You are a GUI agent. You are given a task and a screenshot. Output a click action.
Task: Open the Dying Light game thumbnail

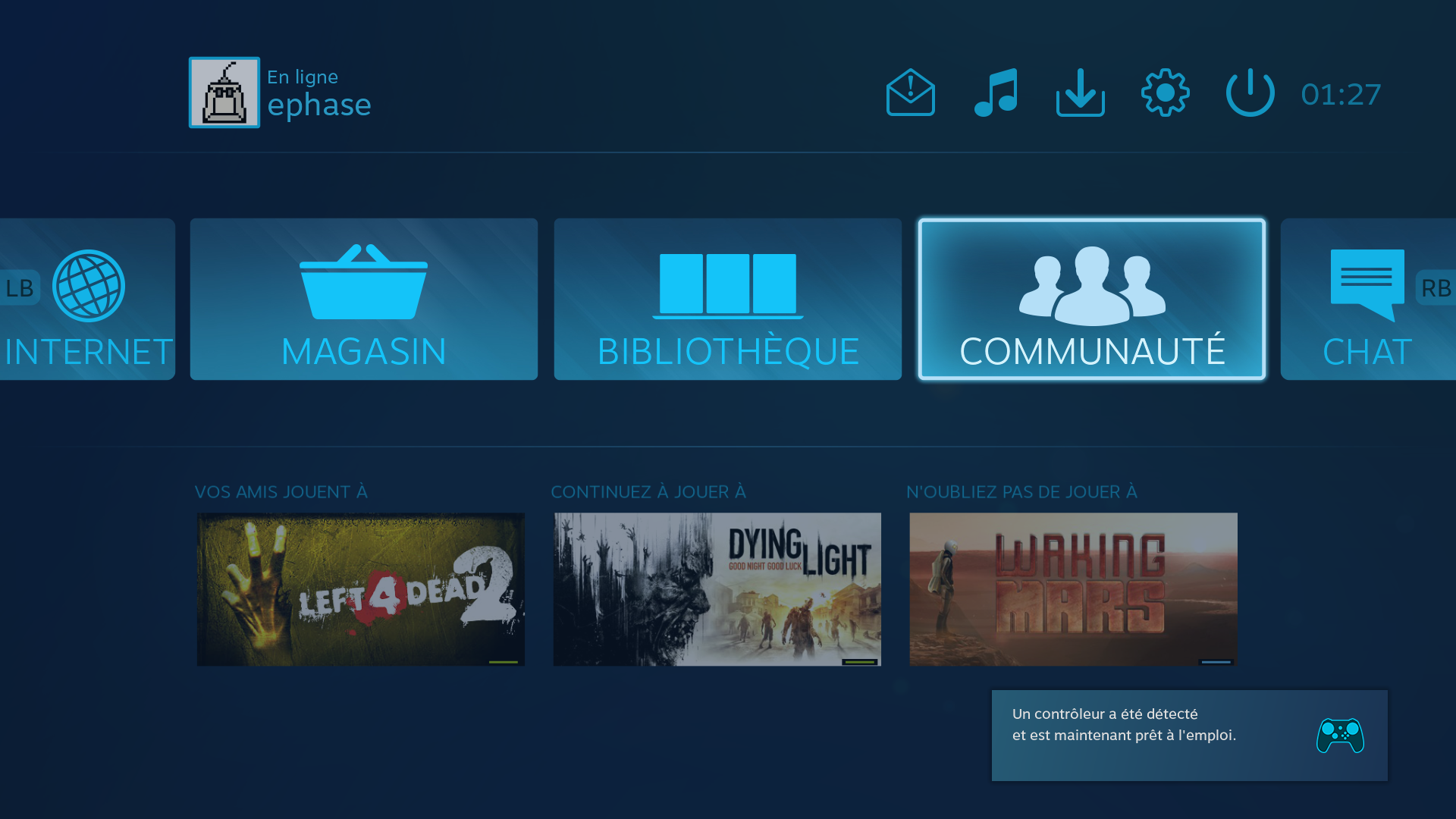click(x=717, y=589)
